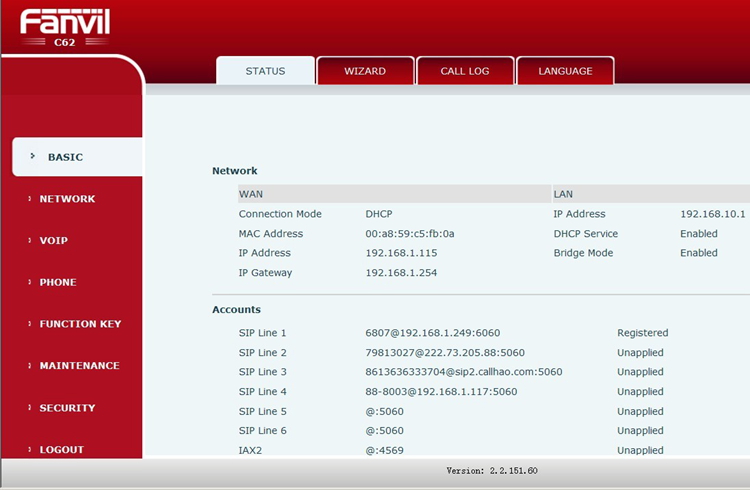The height and width of the screenshot is (490, 750).
Task: Click the WAN MAC address value
Action: coord(409,234)
